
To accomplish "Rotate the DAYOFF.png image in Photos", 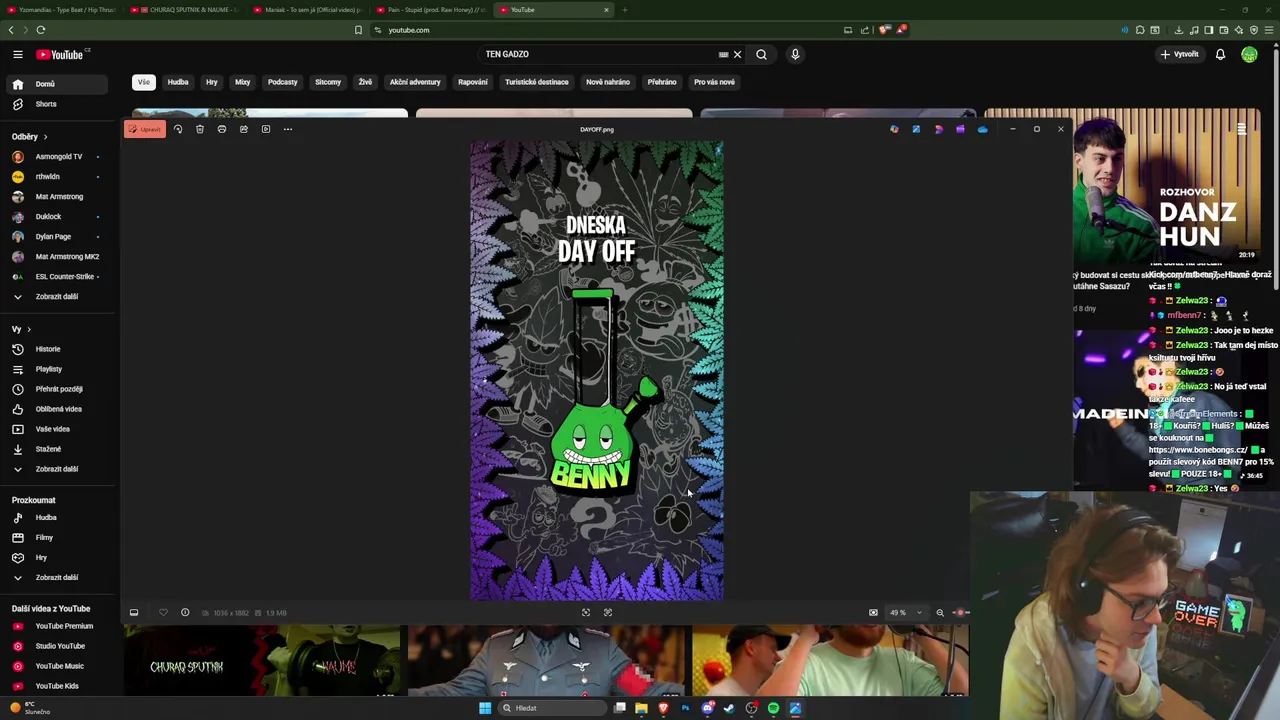I will click(178, 129).
